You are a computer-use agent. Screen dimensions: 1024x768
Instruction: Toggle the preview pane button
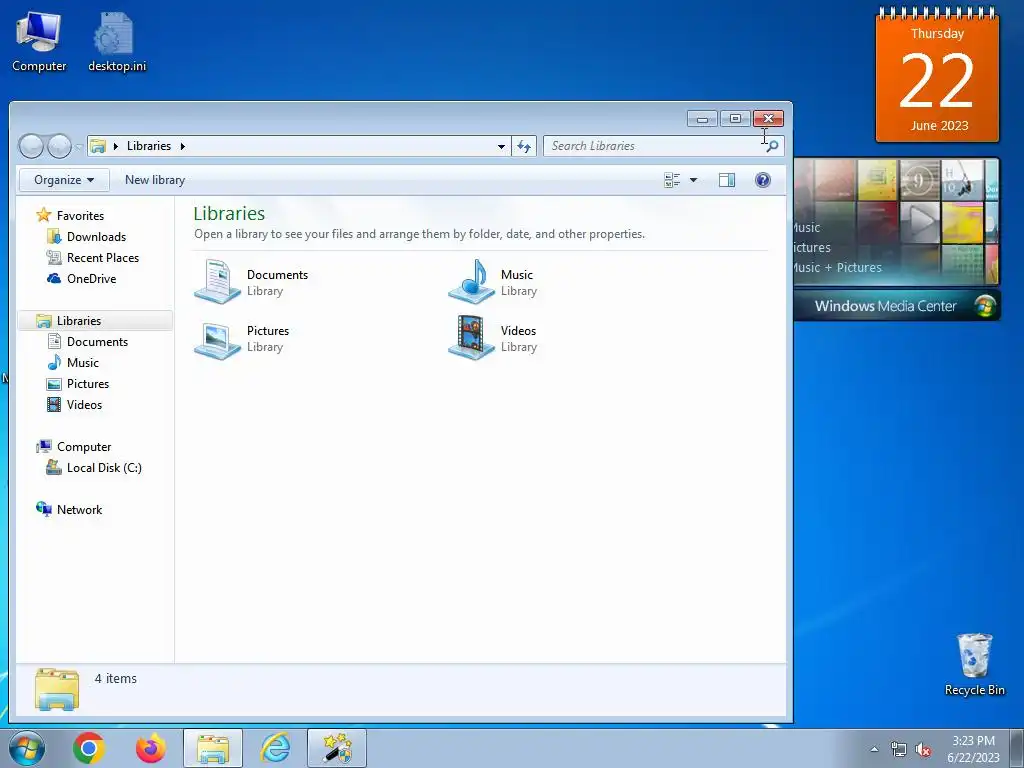click(x=727, y=180)
